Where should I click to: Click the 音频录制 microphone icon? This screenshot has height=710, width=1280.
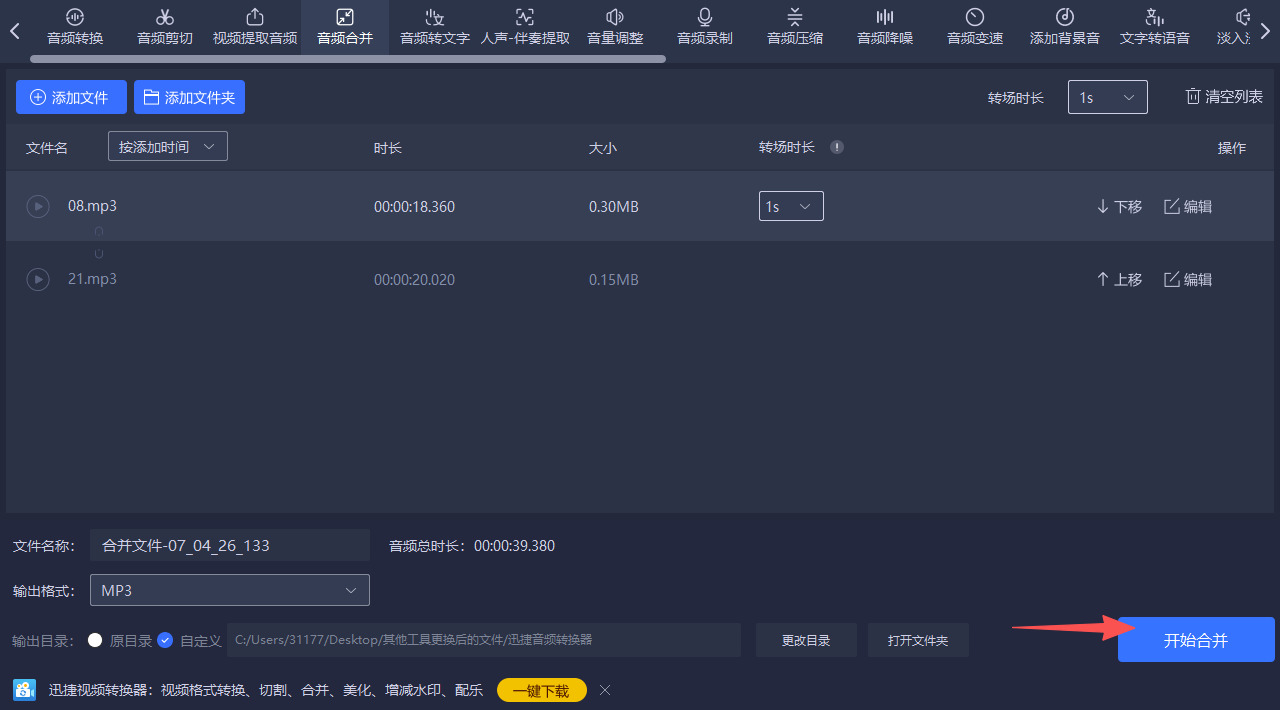[705, 17]
